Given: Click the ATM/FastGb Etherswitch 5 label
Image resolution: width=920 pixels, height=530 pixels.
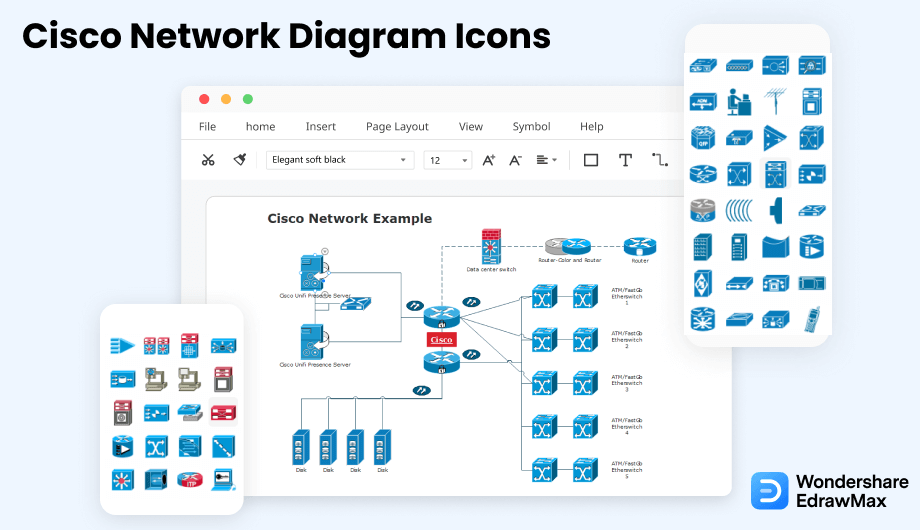Looking at the screenshot, I should [x=627, y=470].
